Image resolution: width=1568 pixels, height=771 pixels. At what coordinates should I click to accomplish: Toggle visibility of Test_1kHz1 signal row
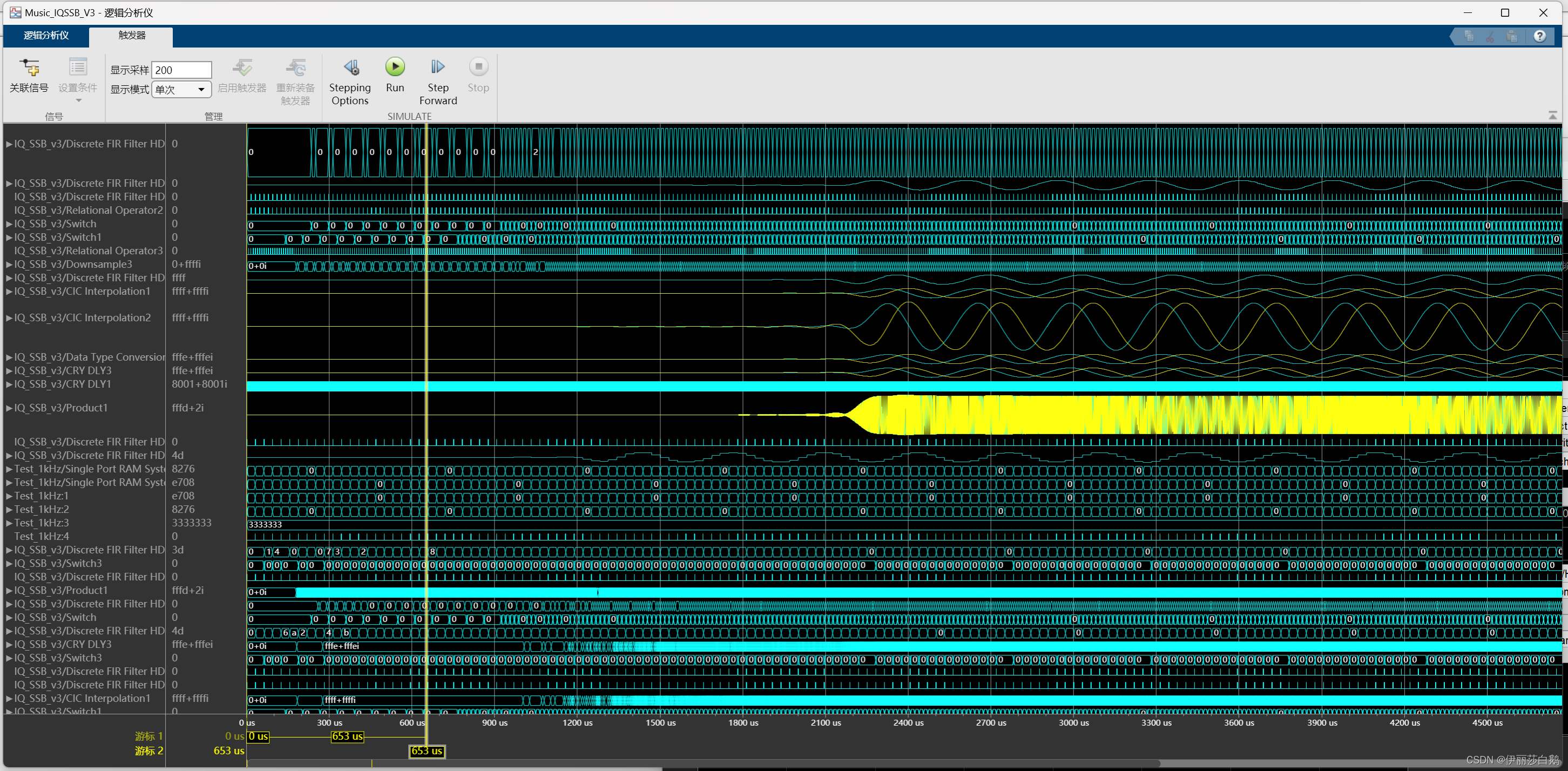coord(9,495)
